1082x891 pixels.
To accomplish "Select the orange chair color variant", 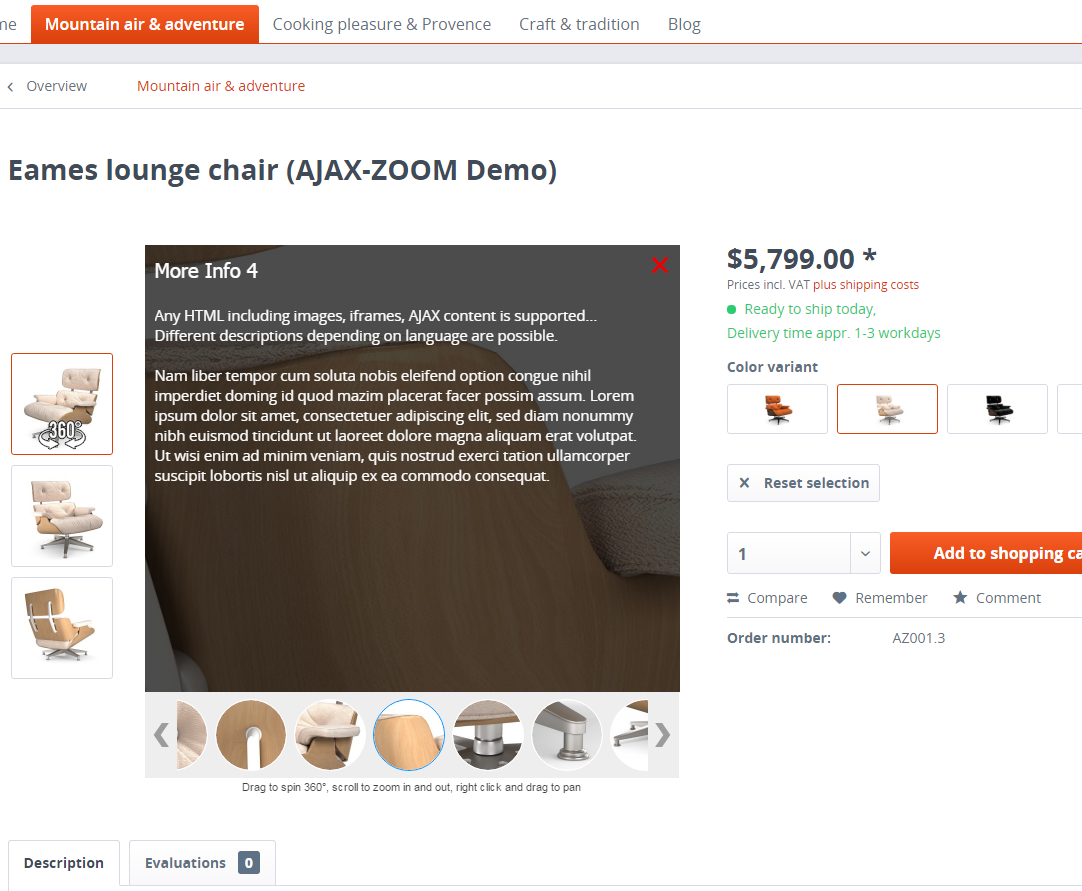I will point(777,409).
